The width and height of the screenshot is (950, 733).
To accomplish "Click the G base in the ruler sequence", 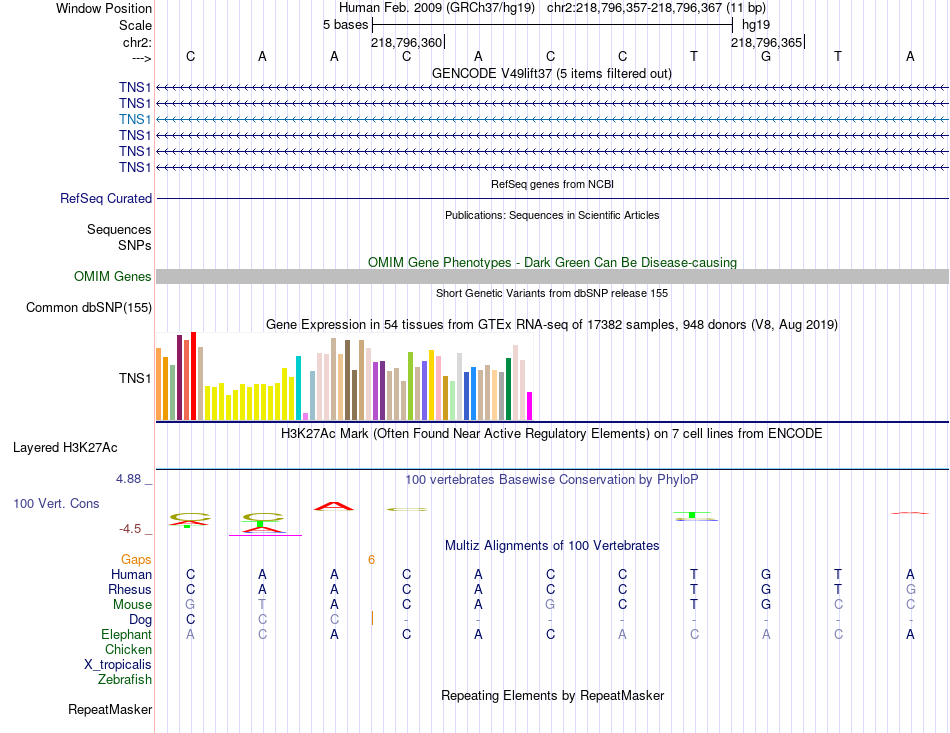I will click(766, 56).
